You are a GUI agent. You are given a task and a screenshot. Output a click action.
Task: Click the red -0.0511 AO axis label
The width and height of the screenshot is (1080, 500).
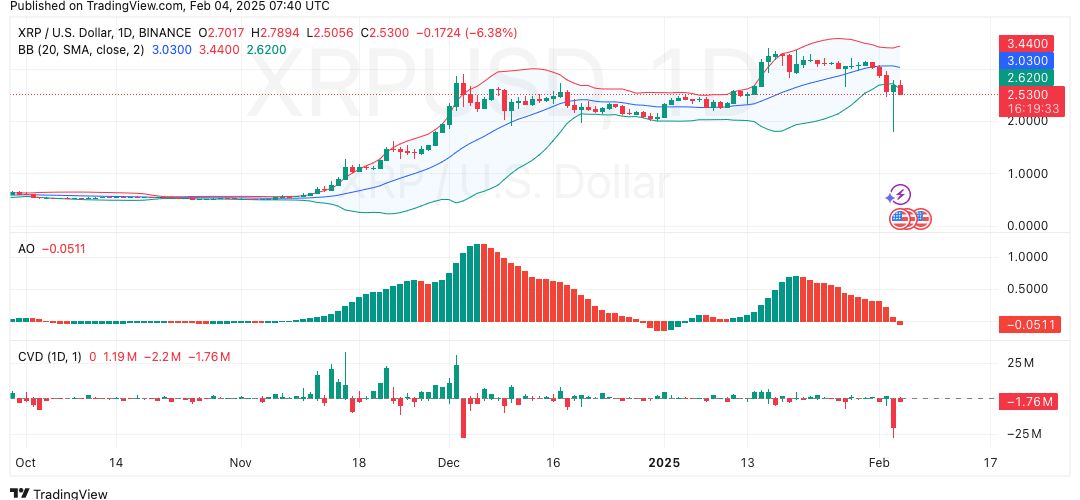[1028, 324]
